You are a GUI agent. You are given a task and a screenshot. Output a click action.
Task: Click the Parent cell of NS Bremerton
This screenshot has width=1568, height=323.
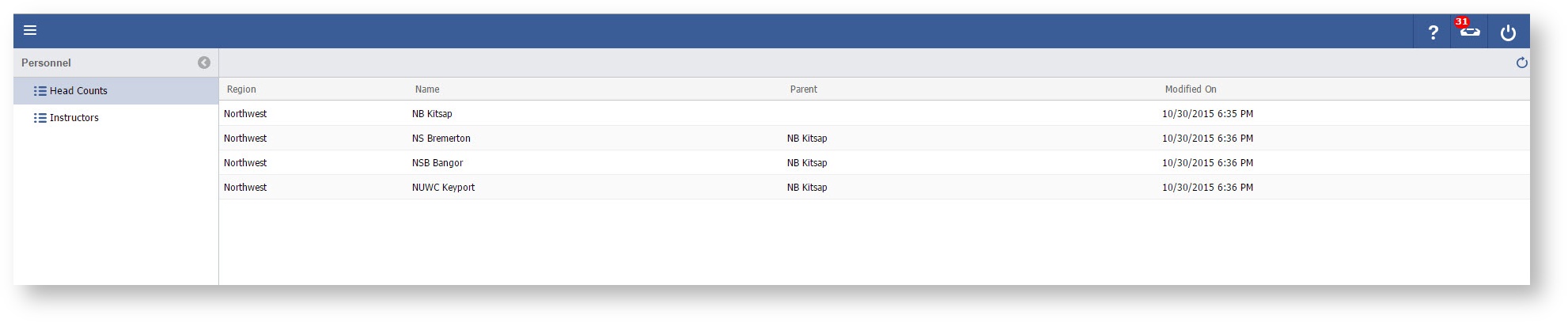[807, 139]
